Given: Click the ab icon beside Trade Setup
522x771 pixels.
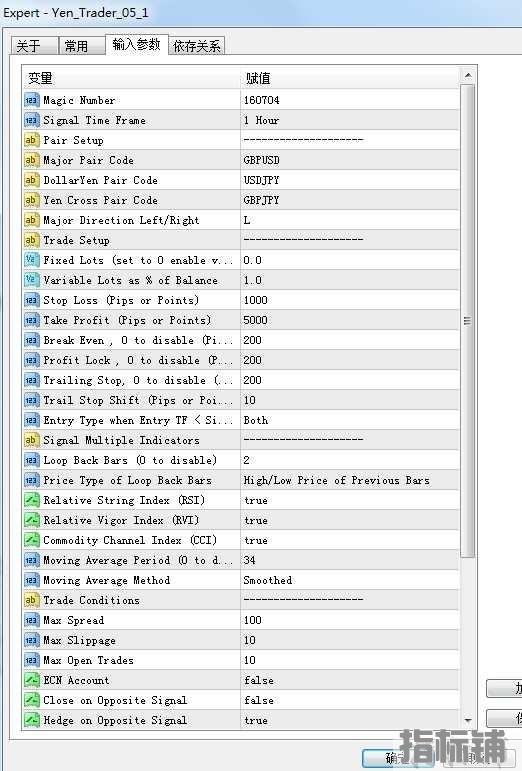Looking at the screenshot, I should click(31, 240).
